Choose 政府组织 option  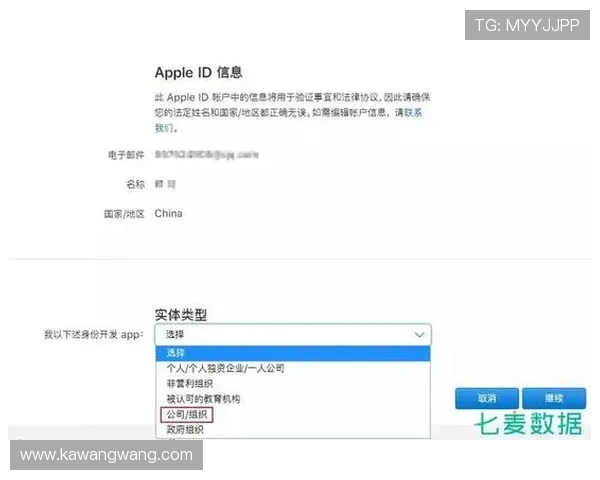[293, 429]
